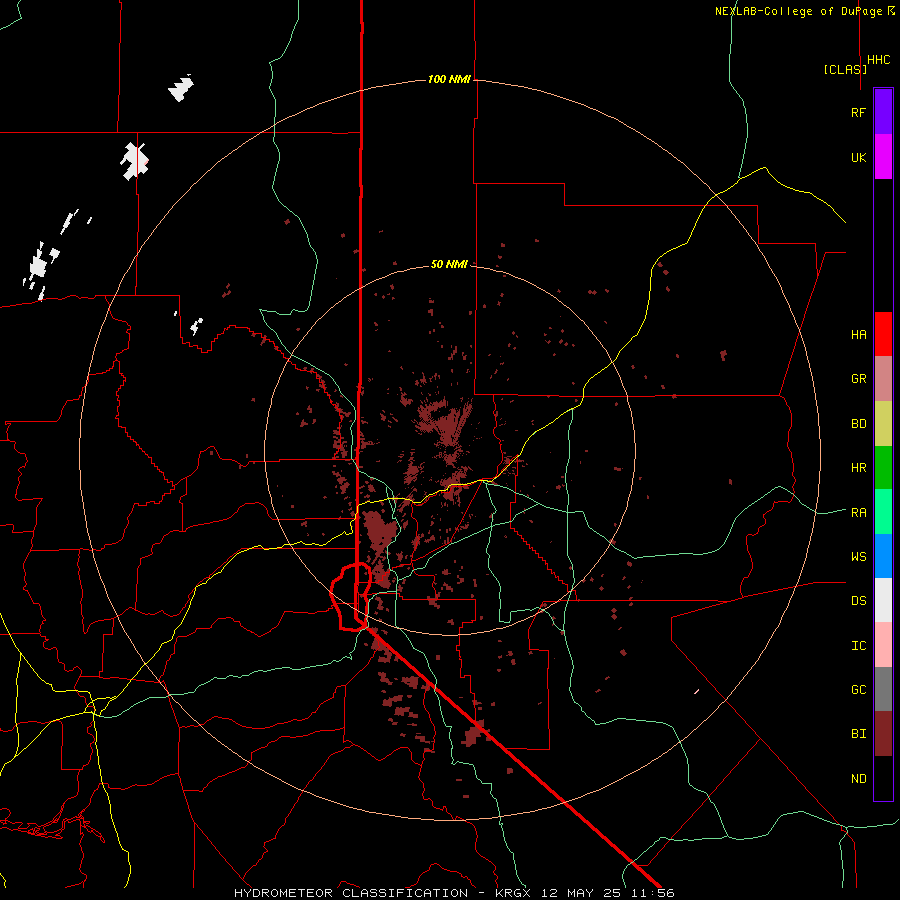Click the WS blue legend swatch
Screen dimensions: 900x900
pyautogui.click(x=883, y=556)
